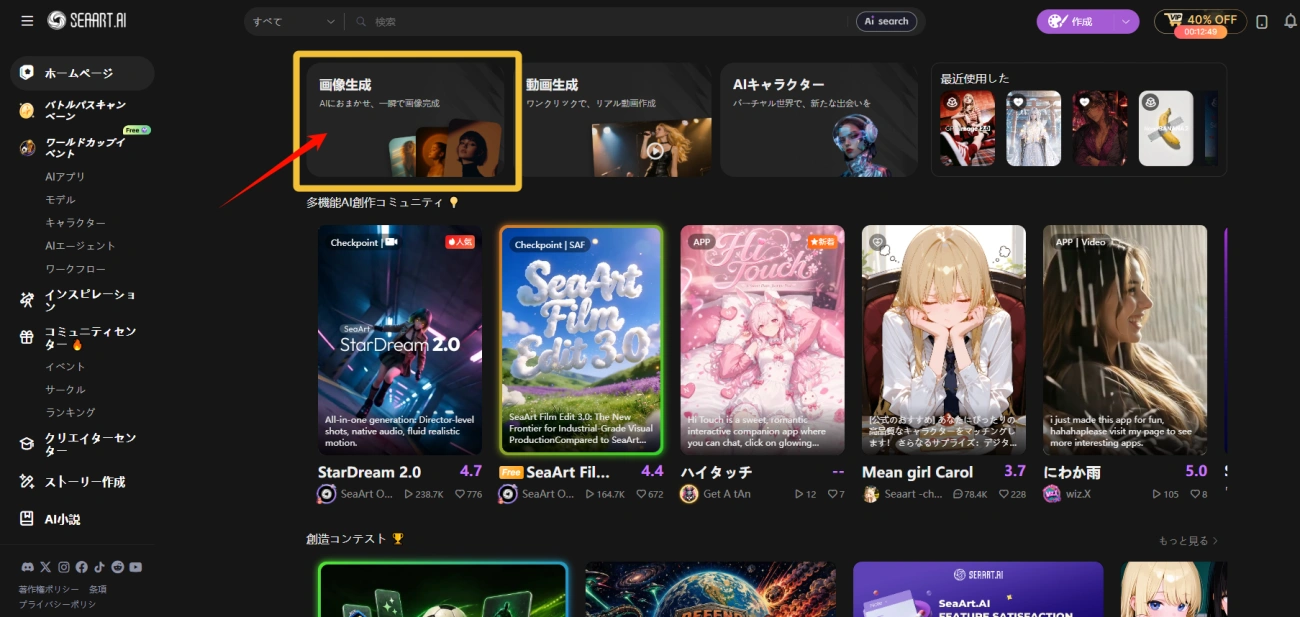Viewport: 1300px width, 617px height.
Task: Click the 作成 create button
Action: coord(1075,21)
